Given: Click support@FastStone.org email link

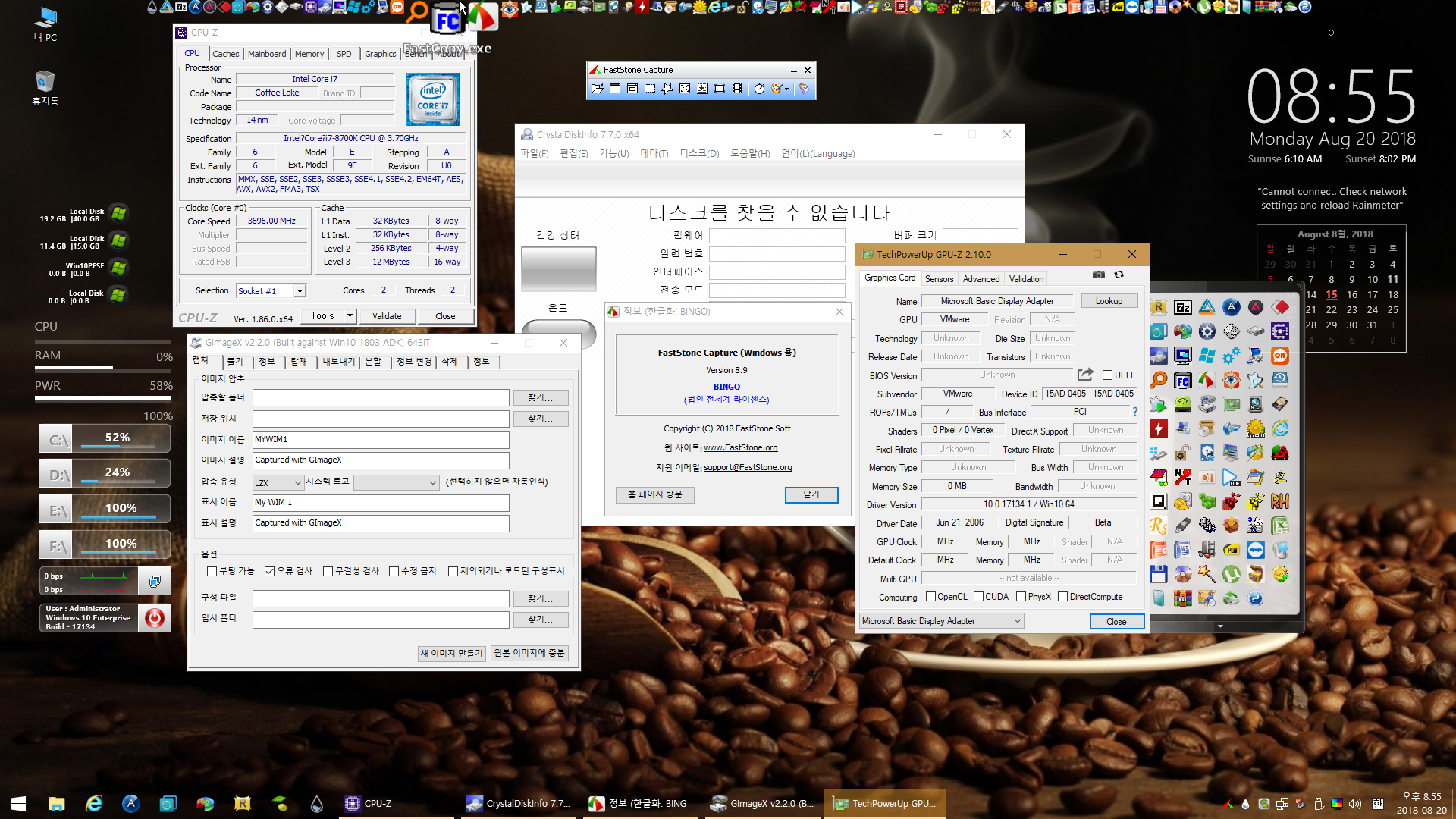Looking at the screenshot, I should click(x=748, y=467).
